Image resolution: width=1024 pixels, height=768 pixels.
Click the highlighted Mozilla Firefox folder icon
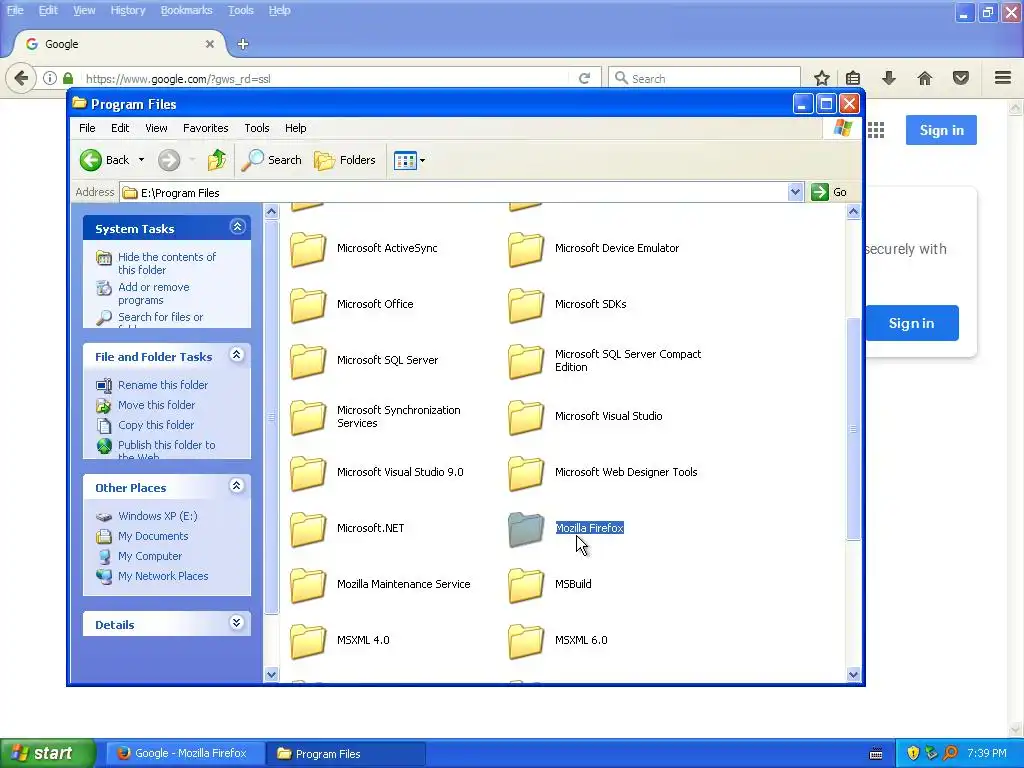526,528
